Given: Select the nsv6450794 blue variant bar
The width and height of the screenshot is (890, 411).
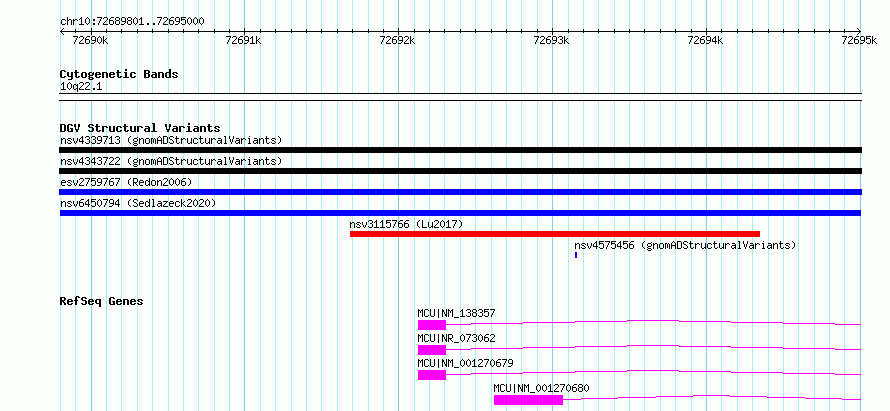Looking at the screenshot, I should pyautogui.click(x=460, y=213).
